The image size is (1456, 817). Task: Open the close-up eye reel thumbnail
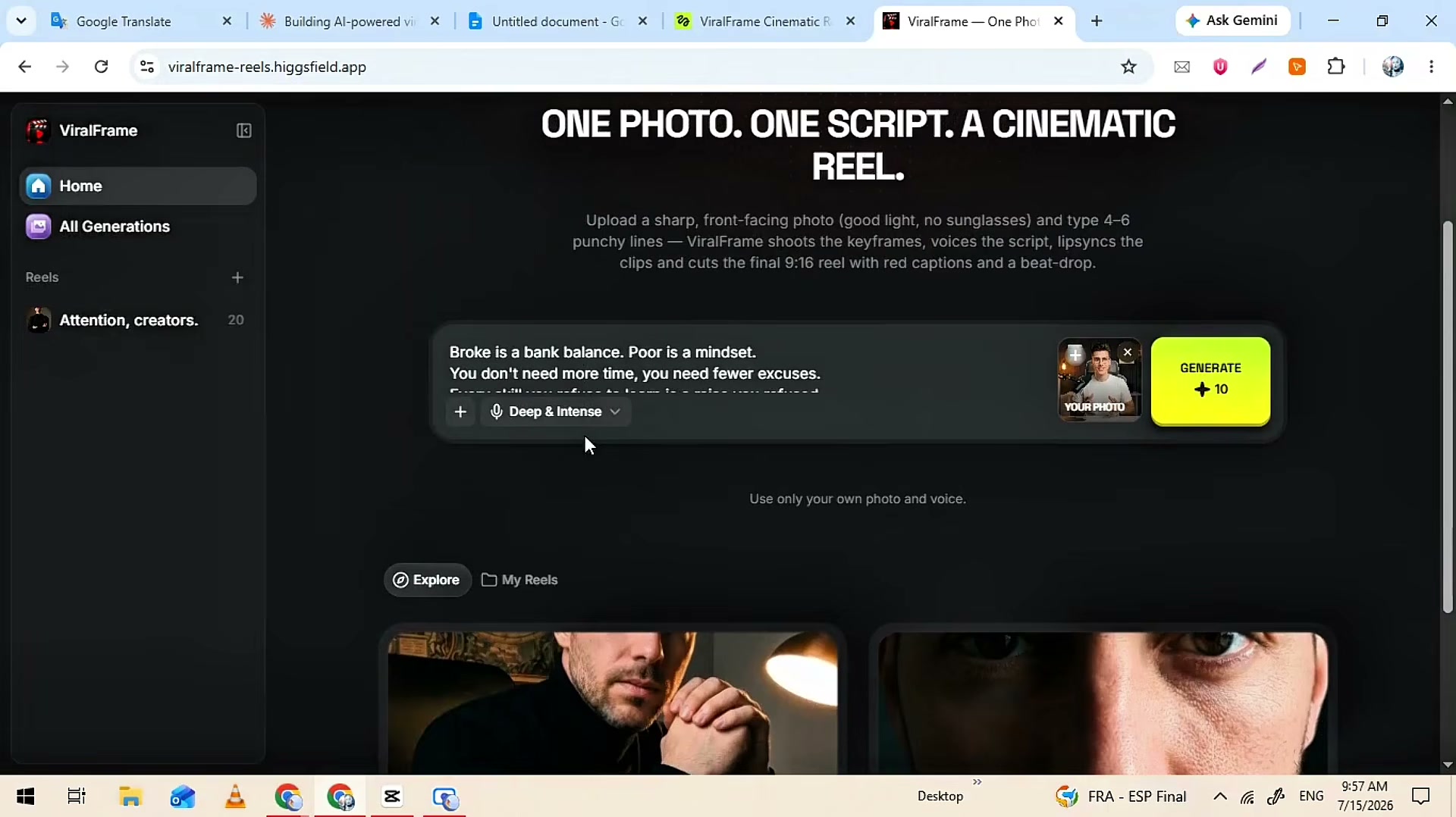pyautogui.click(x=1103, y=703)
